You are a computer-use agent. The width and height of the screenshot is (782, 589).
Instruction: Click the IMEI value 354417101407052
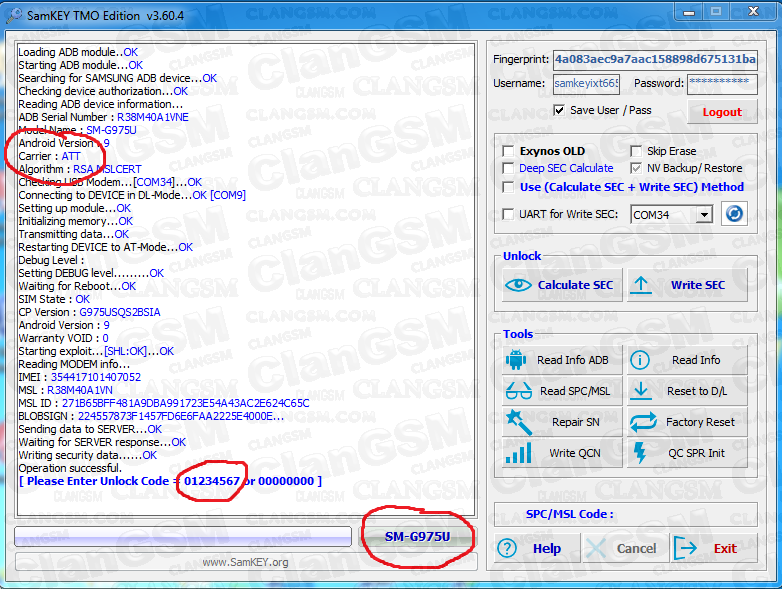coord(96,377)
